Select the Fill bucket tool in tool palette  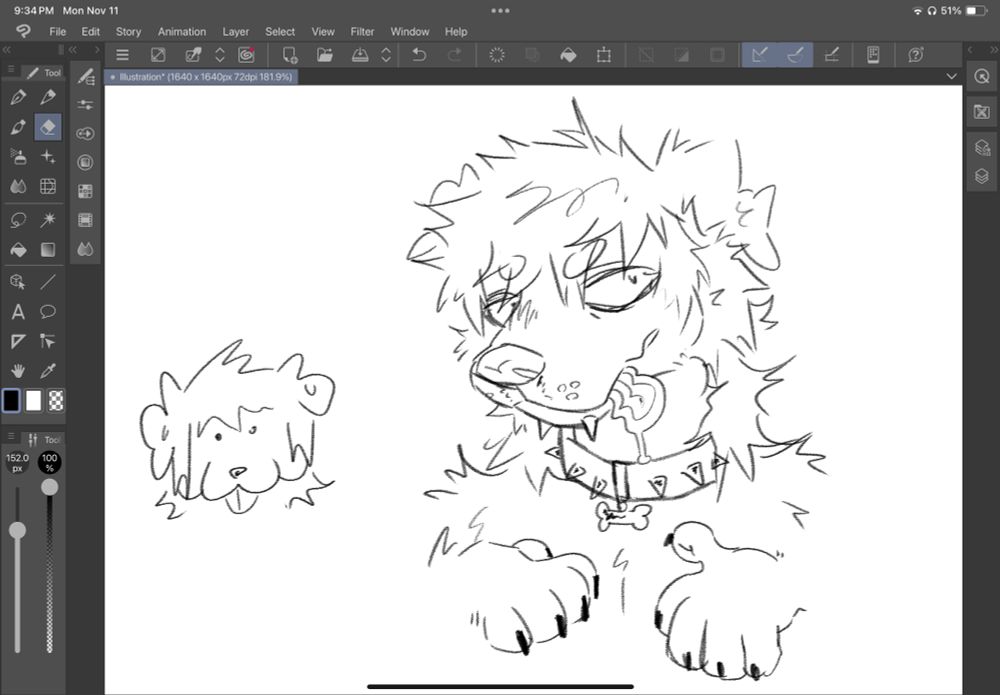(x=18, y=249)
